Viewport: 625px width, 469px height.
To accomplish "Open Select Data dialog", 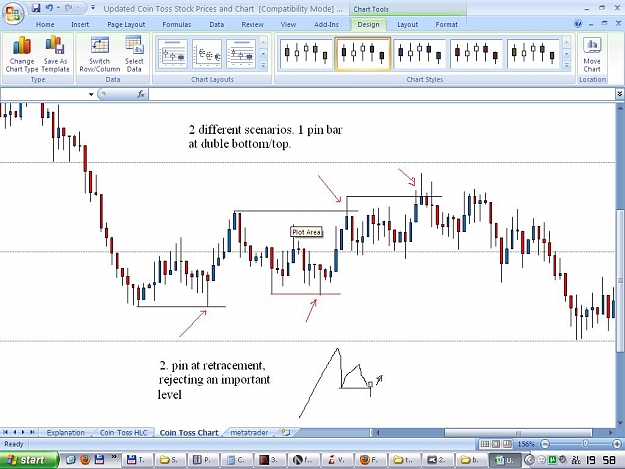I will coord(134,54).
